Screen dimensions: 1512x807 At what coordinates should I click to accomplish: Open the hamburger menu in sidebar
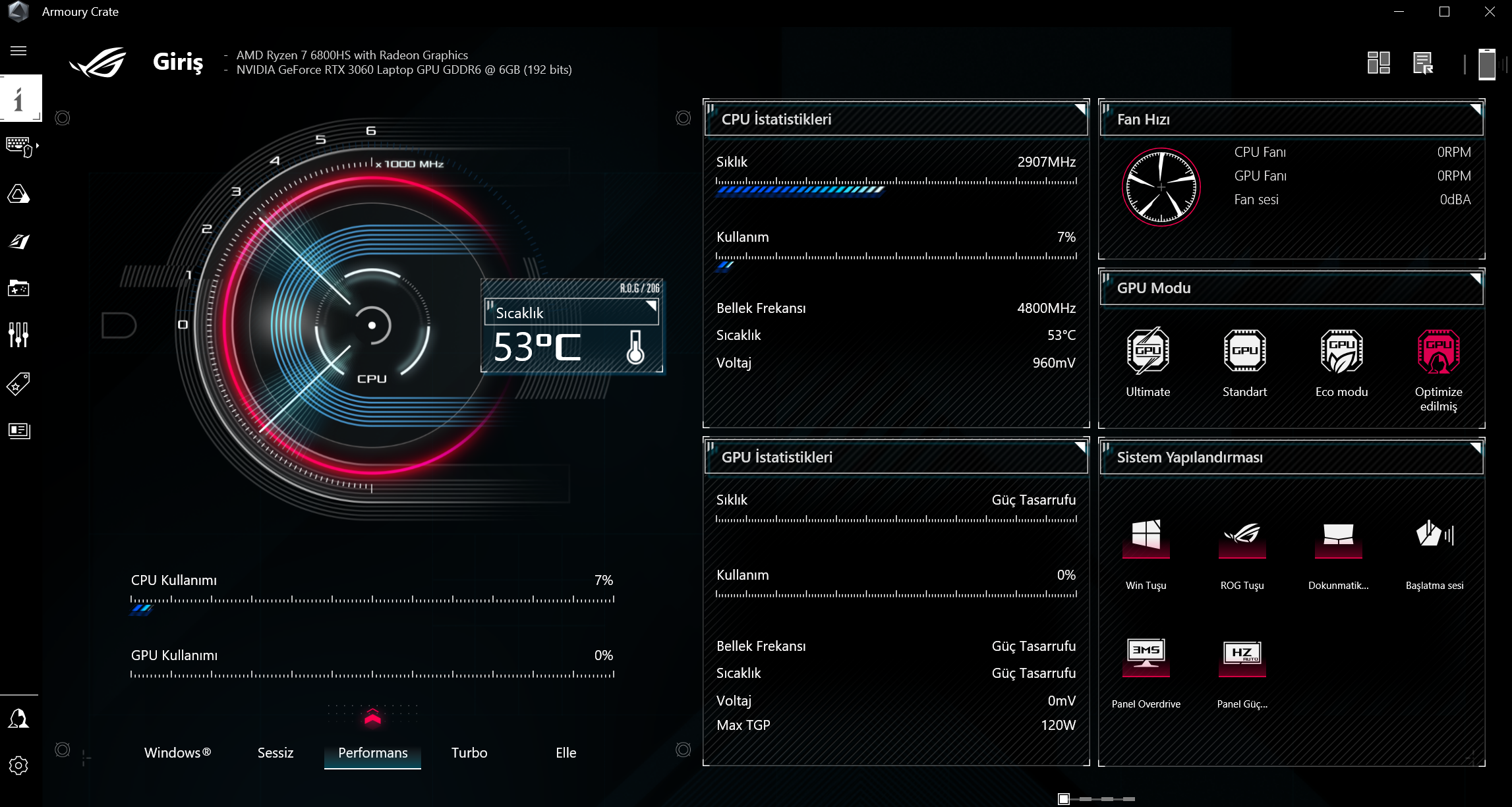click(18, 51)
